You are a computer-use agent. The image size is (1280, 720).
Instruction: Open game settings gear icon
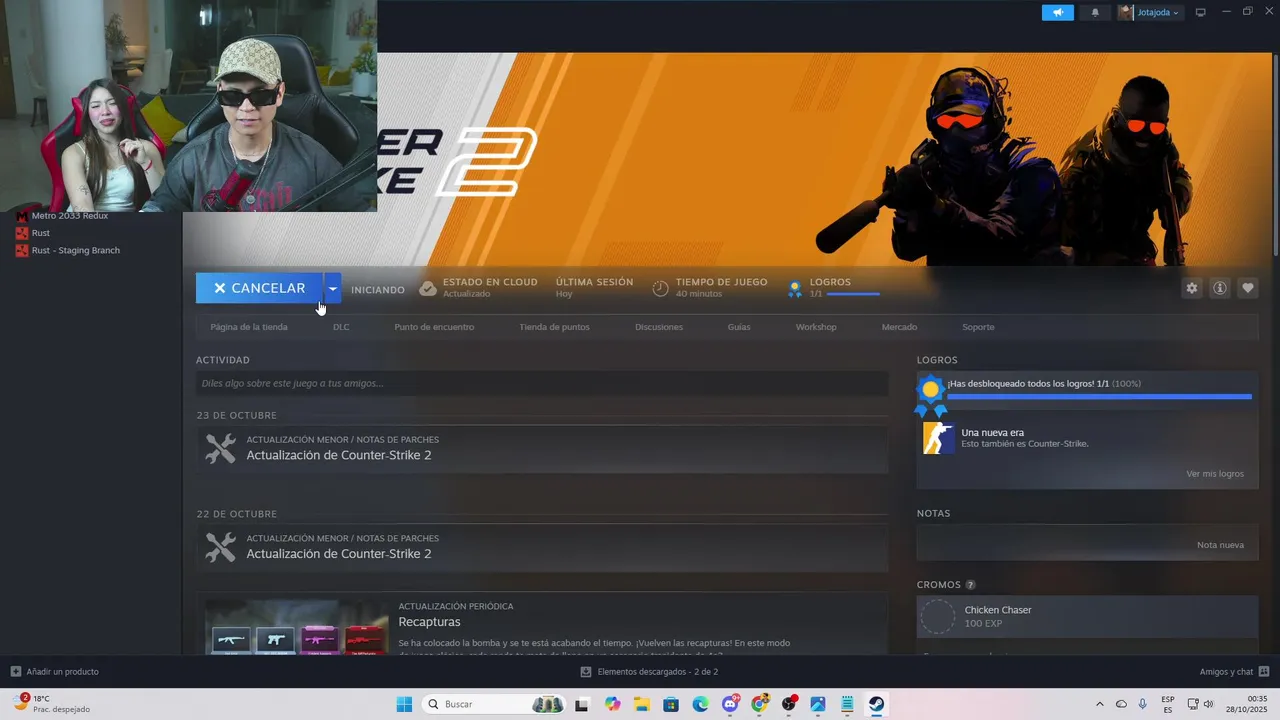(x=1191, y=288)
